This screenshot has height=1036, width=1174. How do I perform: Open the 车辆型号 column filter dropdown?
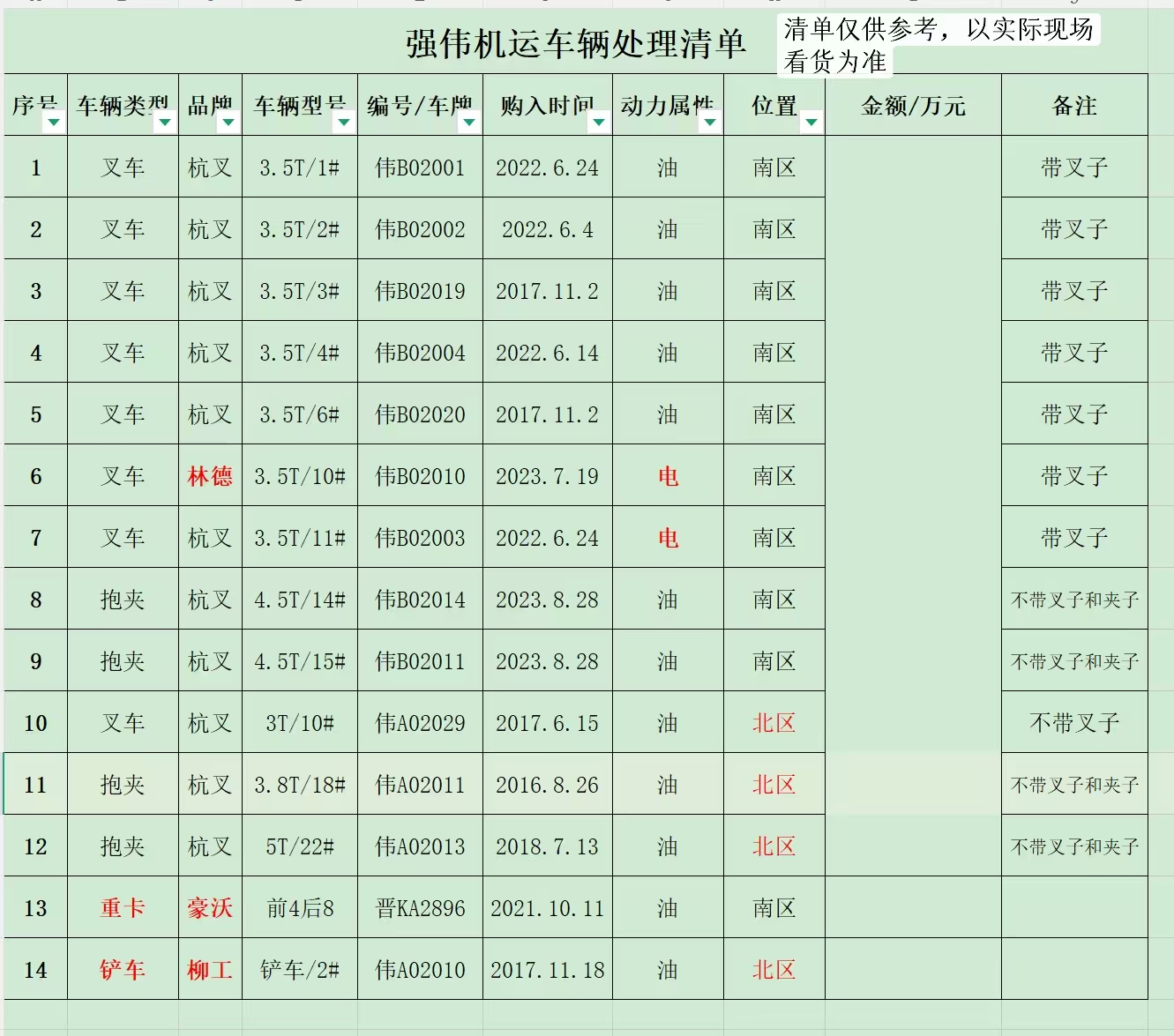pos(344,123)
